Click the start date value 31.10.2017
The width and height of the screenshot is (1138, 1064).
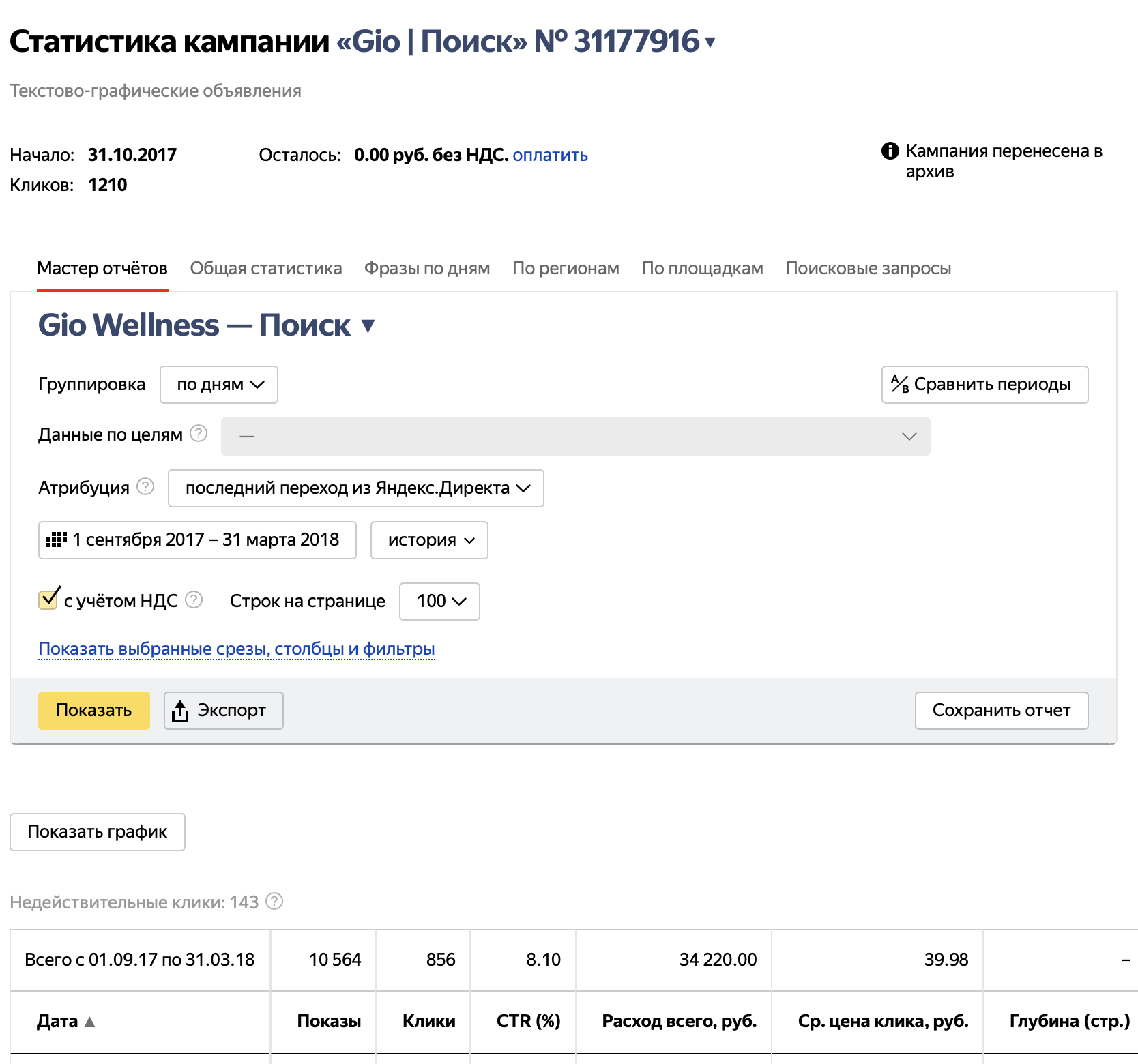point(132,155)
